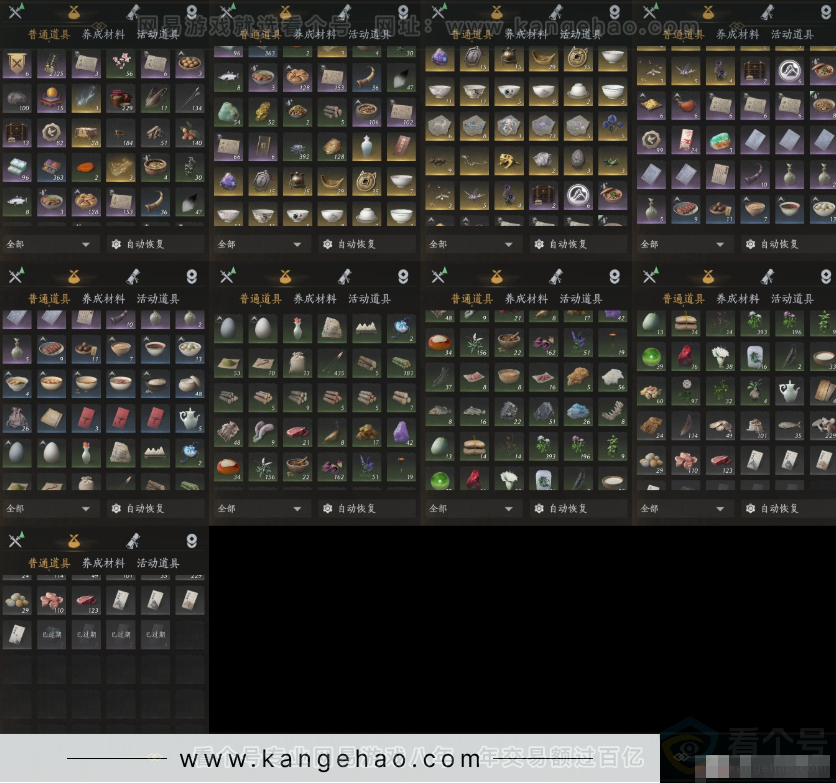This screenshot has height=783, width=836.
Task: Click crossed swords icon in first top-row panel
Action: [x=16, y=11]
